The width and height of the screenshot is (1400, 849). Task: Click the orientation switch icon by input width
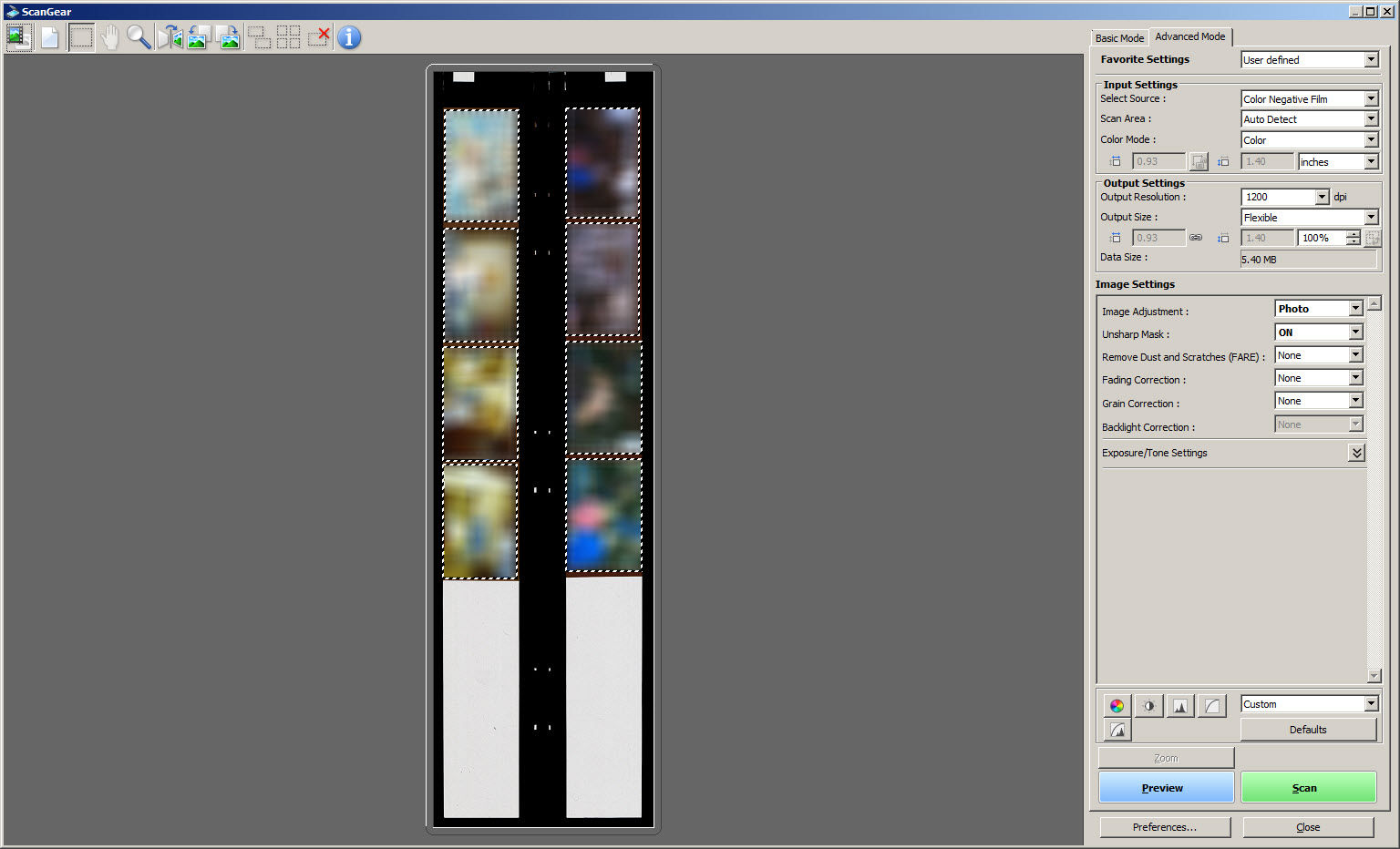[x=1199, y=162]
